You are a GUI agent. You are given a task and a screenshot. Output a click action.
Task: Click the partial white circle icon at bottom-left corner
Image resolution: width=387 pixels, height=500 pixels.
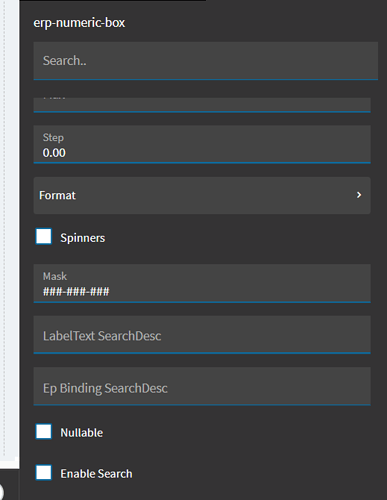click(x=1, y=492)
